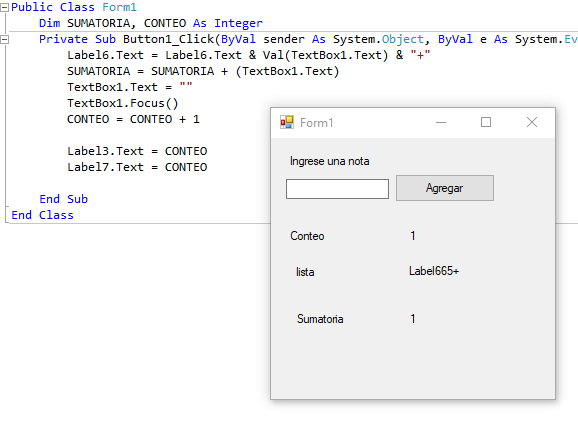Collapse the Public Class Form1 code block
This screenshot has width=578, height=424.
(x=4, y=7)
